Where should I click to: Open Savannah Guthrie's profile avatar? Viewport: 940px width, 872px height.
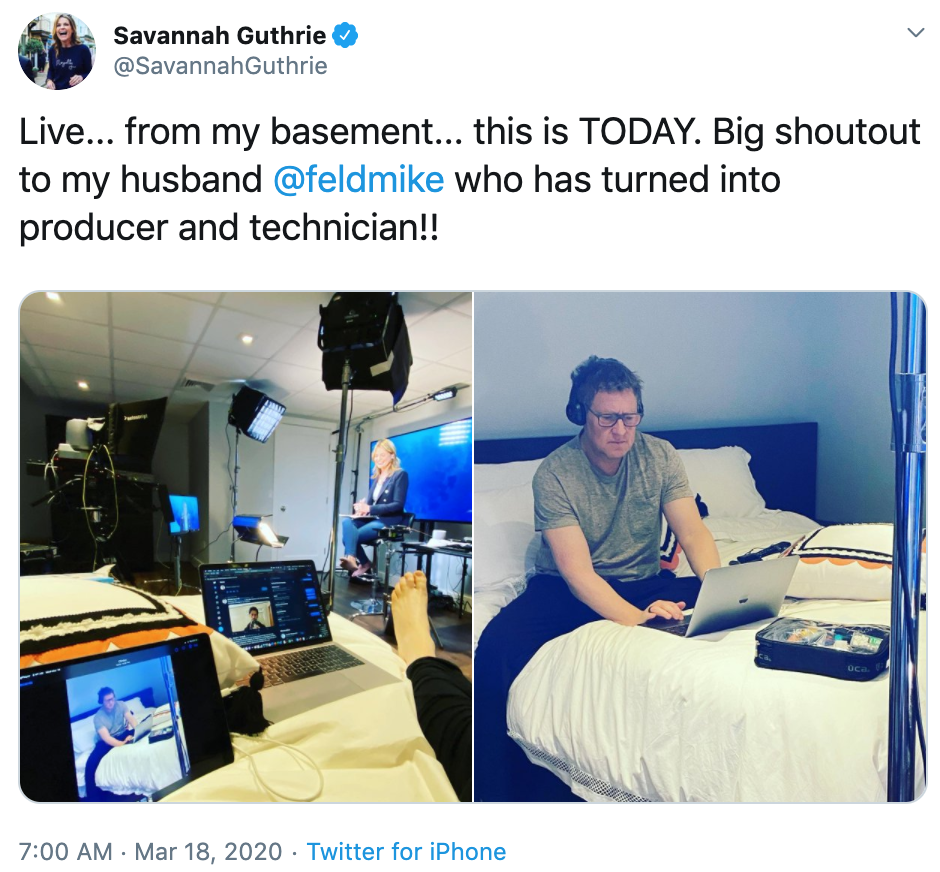[x=57, y=52]
